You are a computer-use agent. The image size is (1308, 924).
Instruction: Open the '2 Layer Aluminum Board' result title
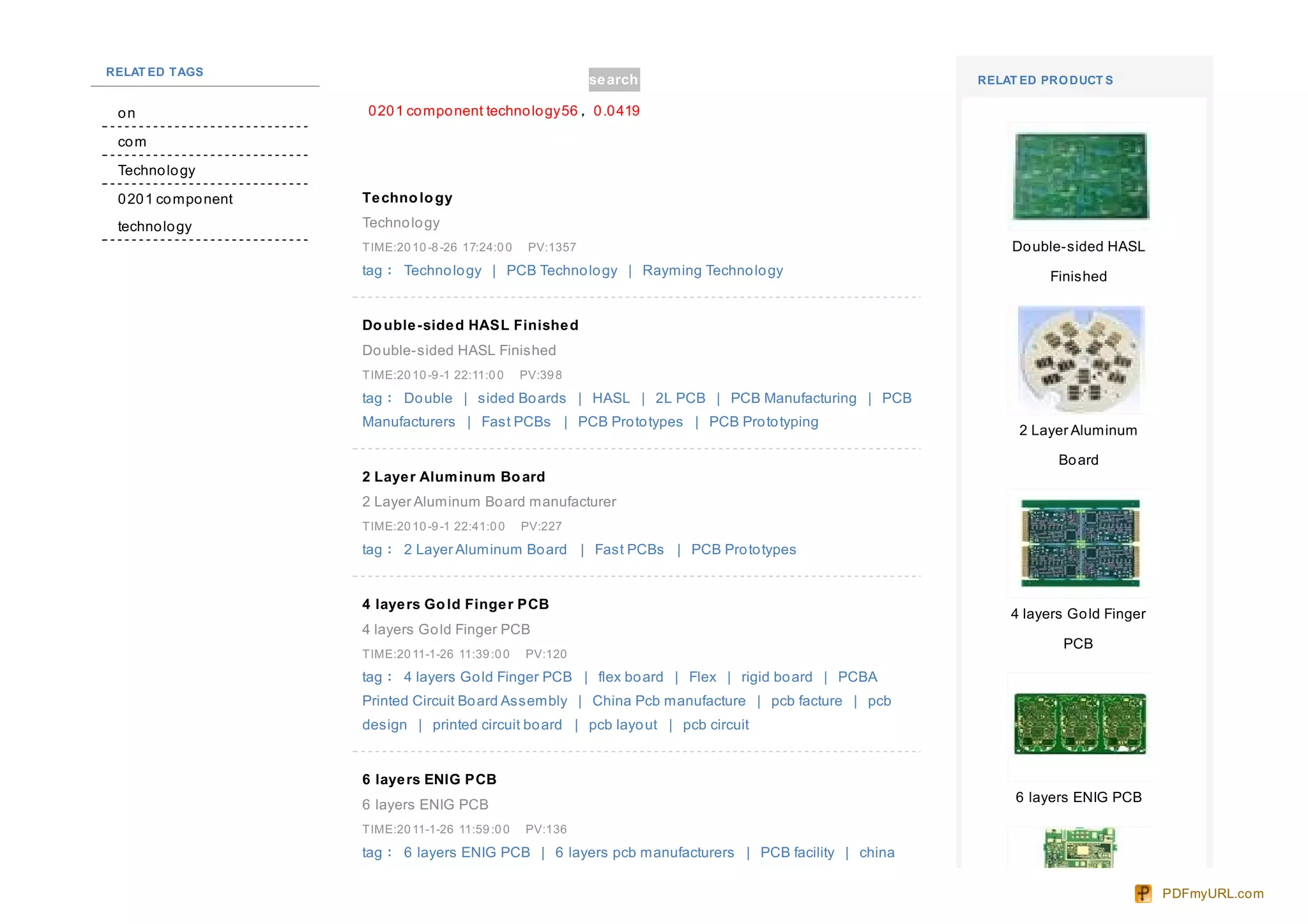click(x=453, y=477)
